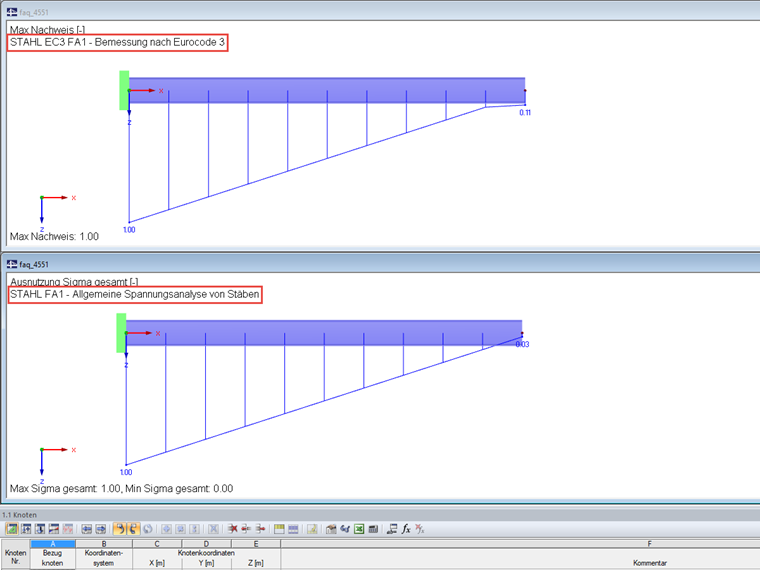Select column D header in Knoten table
760x570 pixels.
tap(206, 544)
